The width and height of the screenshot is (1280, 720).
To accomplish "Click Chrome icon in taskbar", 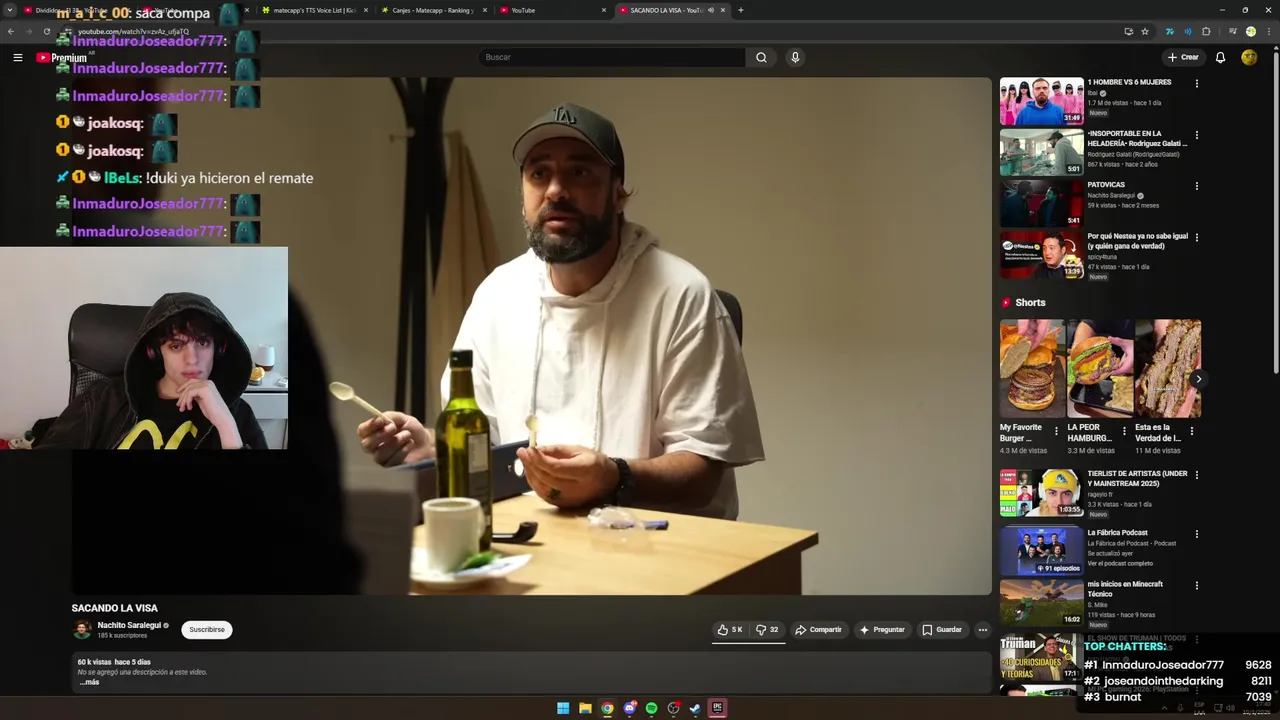I will pyautogui.click(x=607, y=708).
